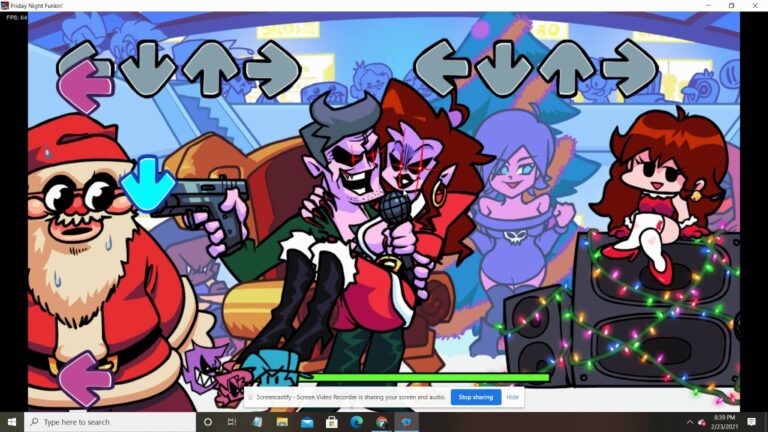Viewport: 768px width, 432px height.
Task: Open the Action Center notifications icon
Action: (x=752, y=422)
